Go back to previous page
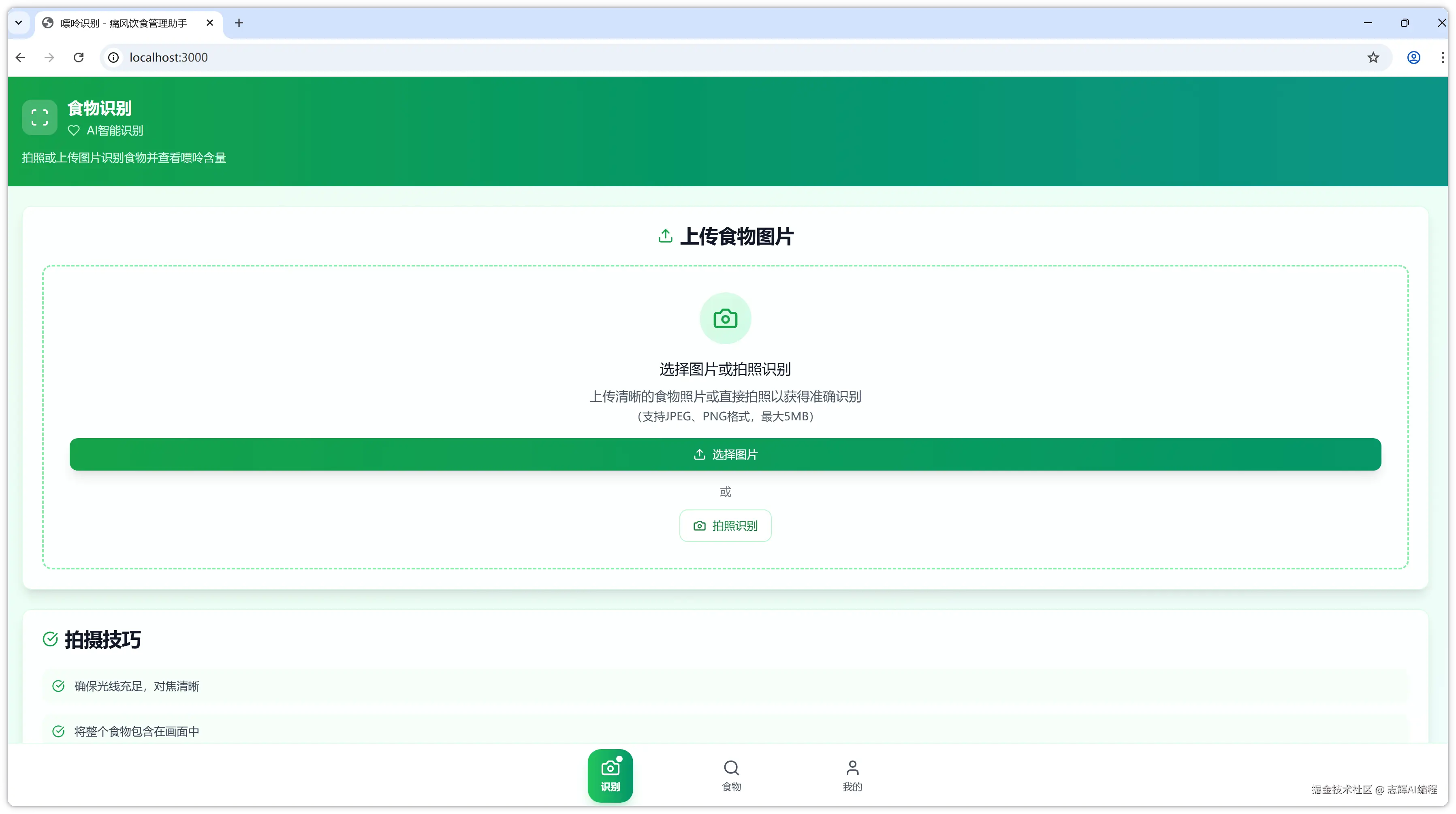The image size is (1456, 814). (21, 58)
